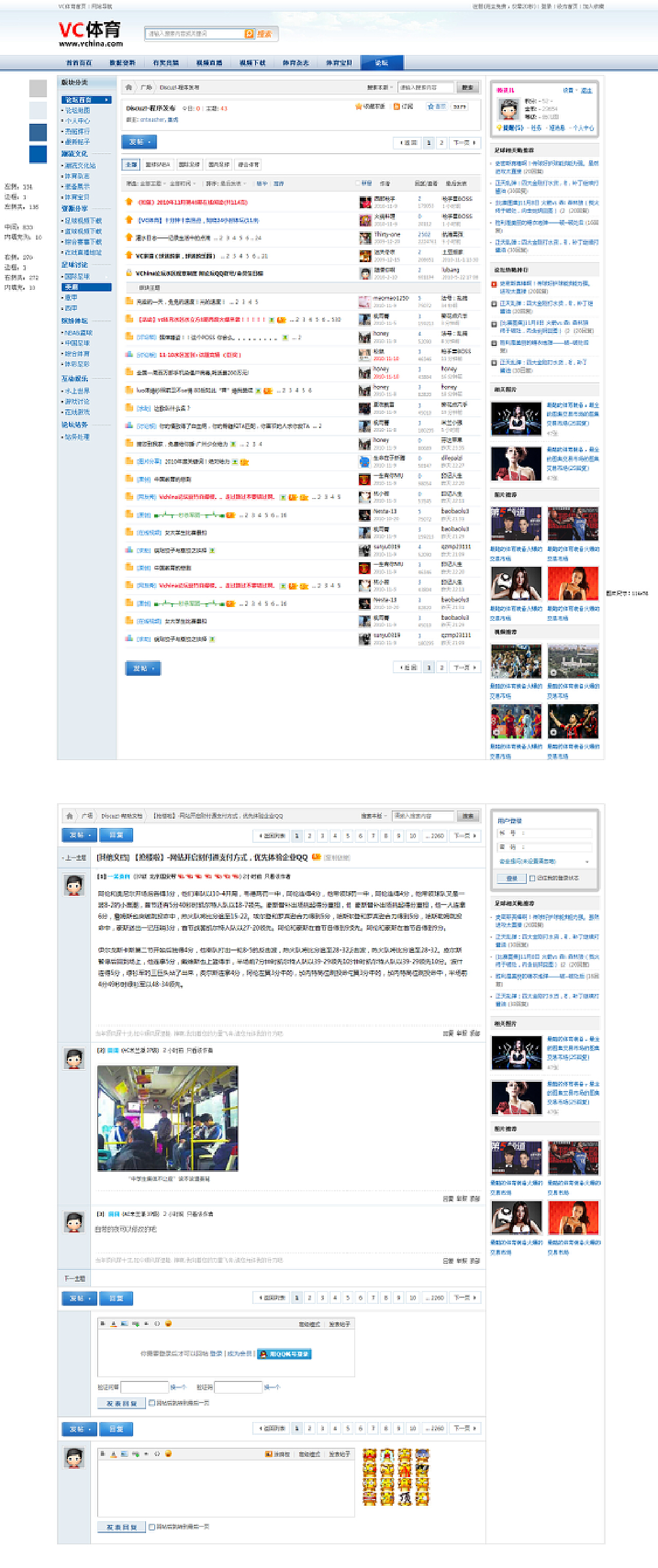Click the pin icon of the first pinned thread
658x1568 pixels.
tap(129, 201)
